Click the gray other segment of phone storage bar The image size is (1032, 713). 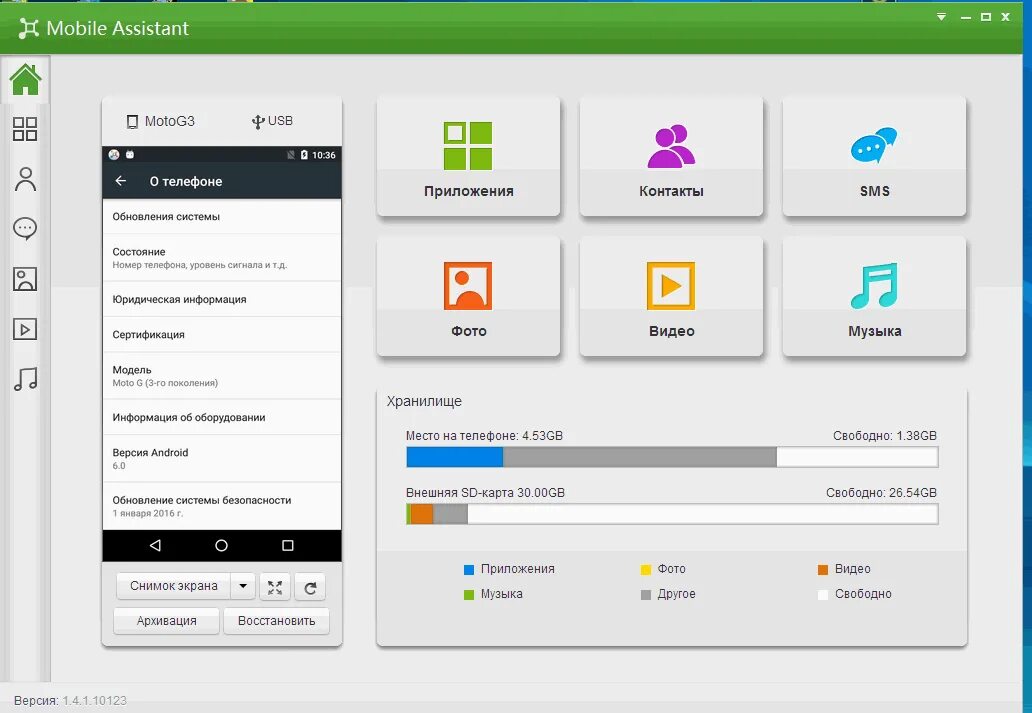(640, 457)
